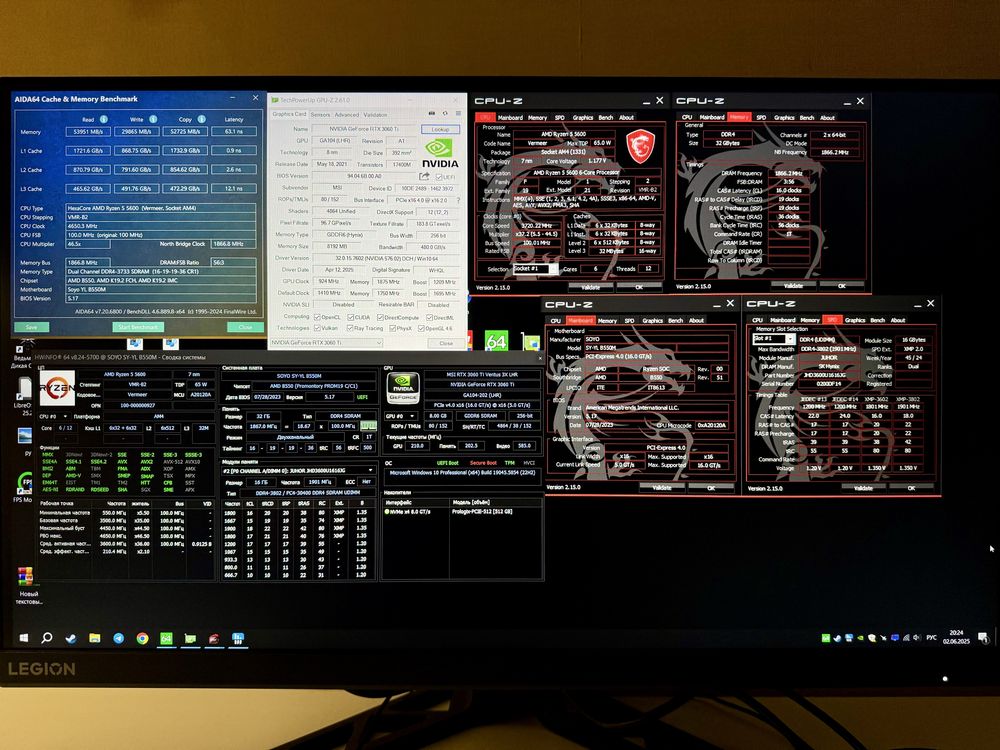
Task: Click the volume speaker tray icon
Action: [916, 638]
